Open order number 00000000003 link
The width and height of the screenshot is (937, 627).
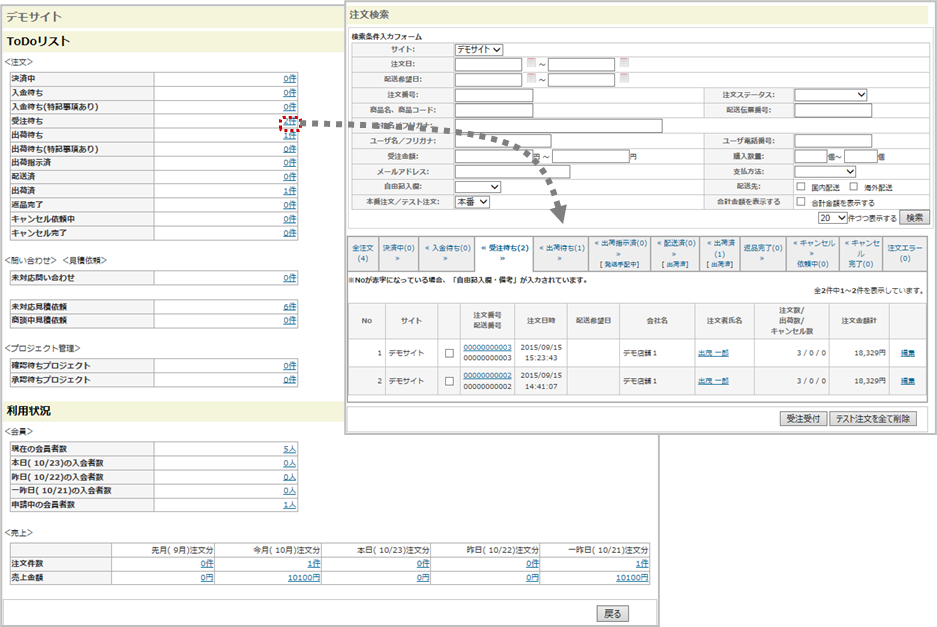pos(487,347)
